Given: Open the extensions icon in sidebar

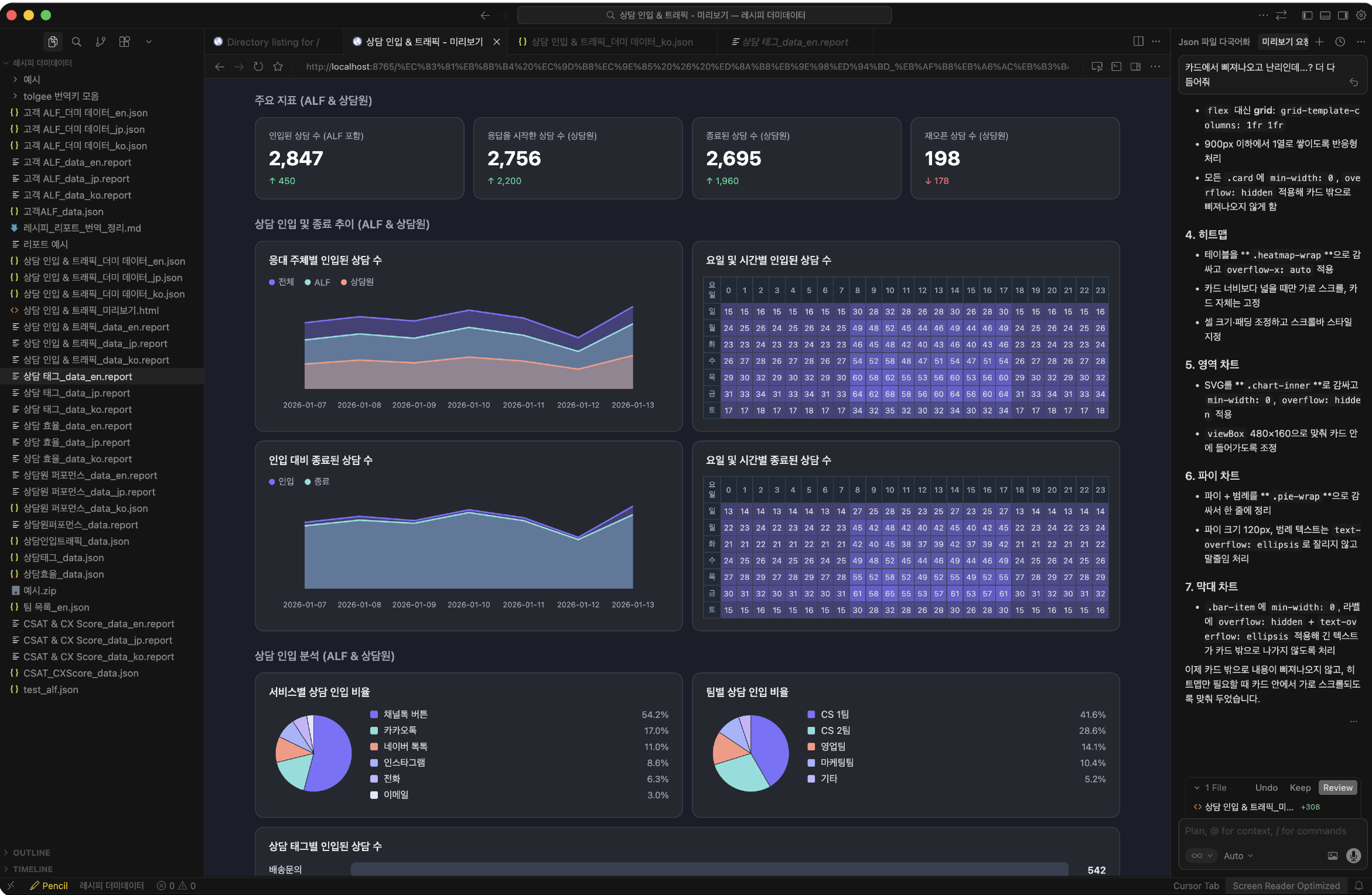Looking at the screenshot, I should [x=125, y=42].
